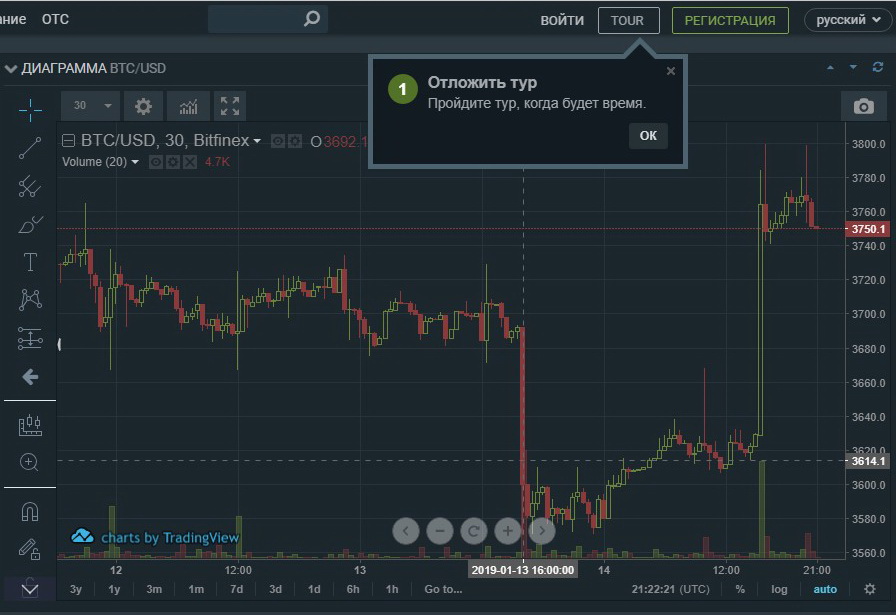Select the Text annotation tool

[30, 262]
